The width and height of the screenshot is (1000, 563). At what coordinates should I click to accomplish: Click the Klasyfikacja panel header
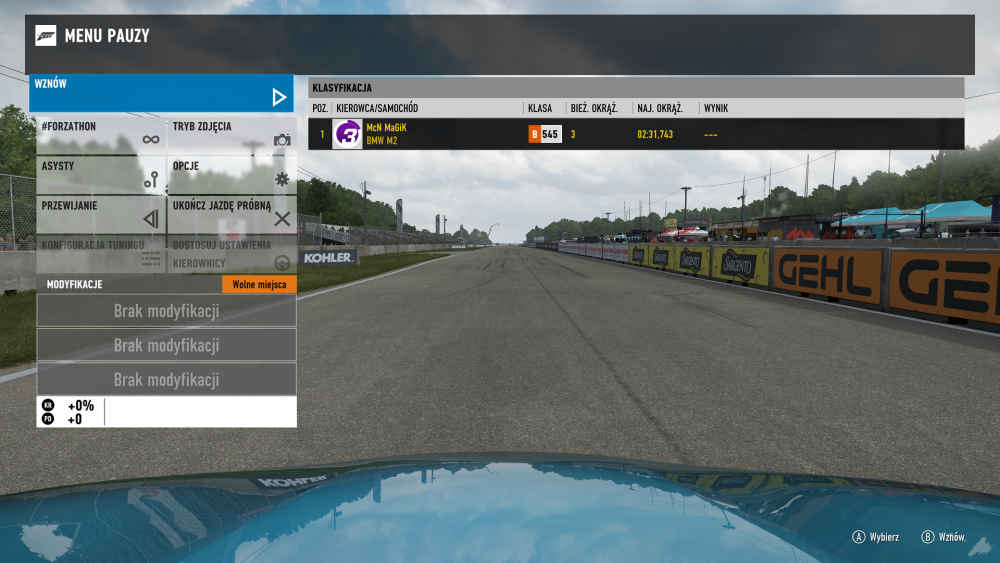point(636,88)
